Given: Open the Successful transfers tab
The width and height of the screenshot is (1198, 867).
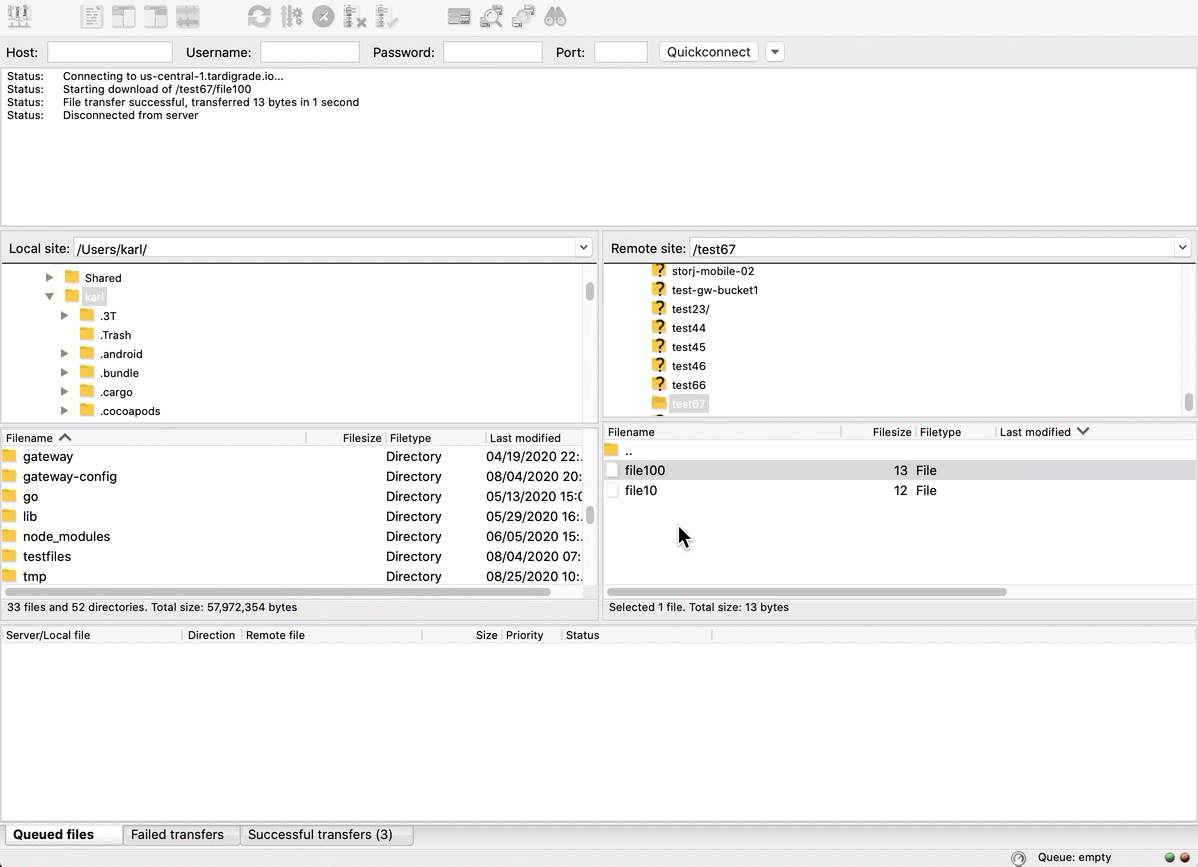Looking at the screenshot, I should pyautogui.click(x=326, y=834).
